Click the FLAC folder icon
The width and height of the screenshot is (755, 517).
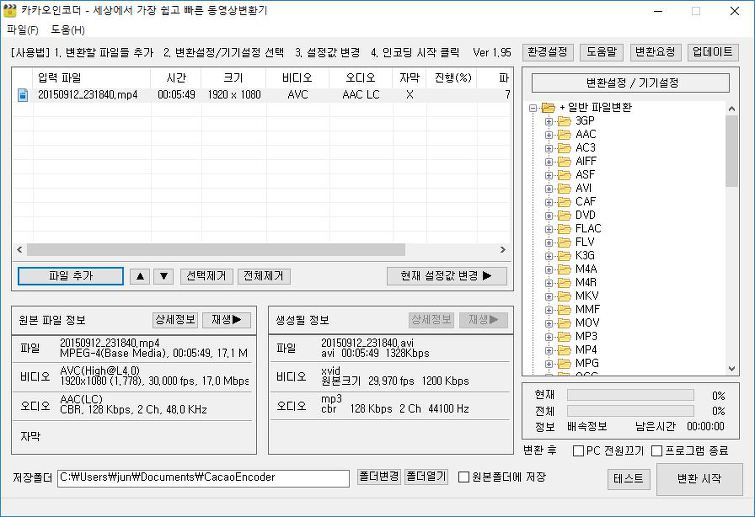564,229
